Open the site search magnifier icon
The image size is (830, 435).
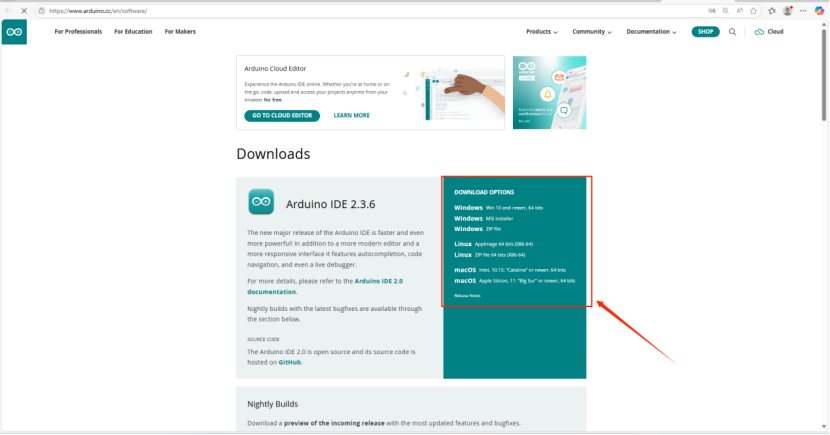(x=732, y=32)
